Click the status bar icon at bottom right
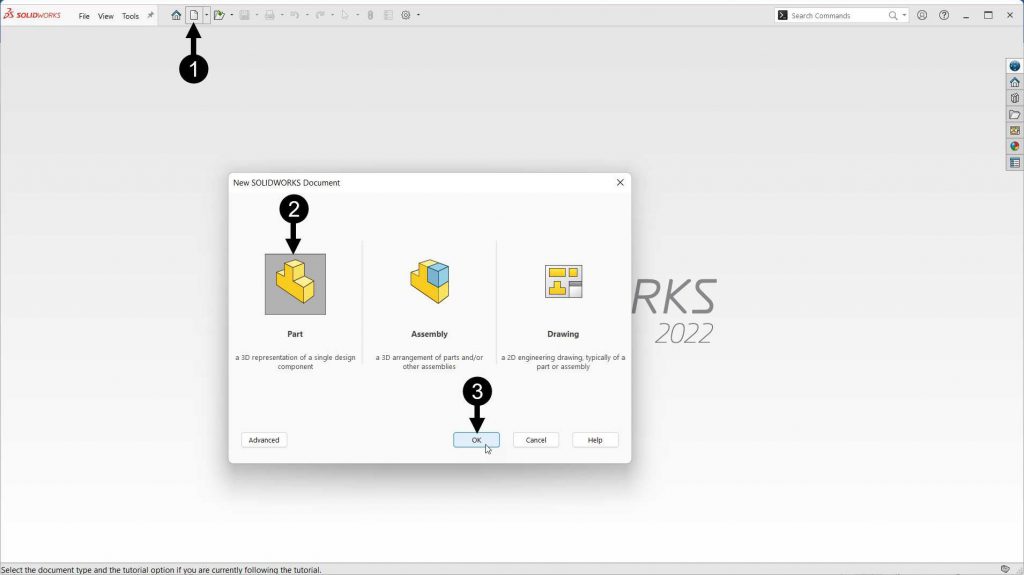 click(1005, 569)
